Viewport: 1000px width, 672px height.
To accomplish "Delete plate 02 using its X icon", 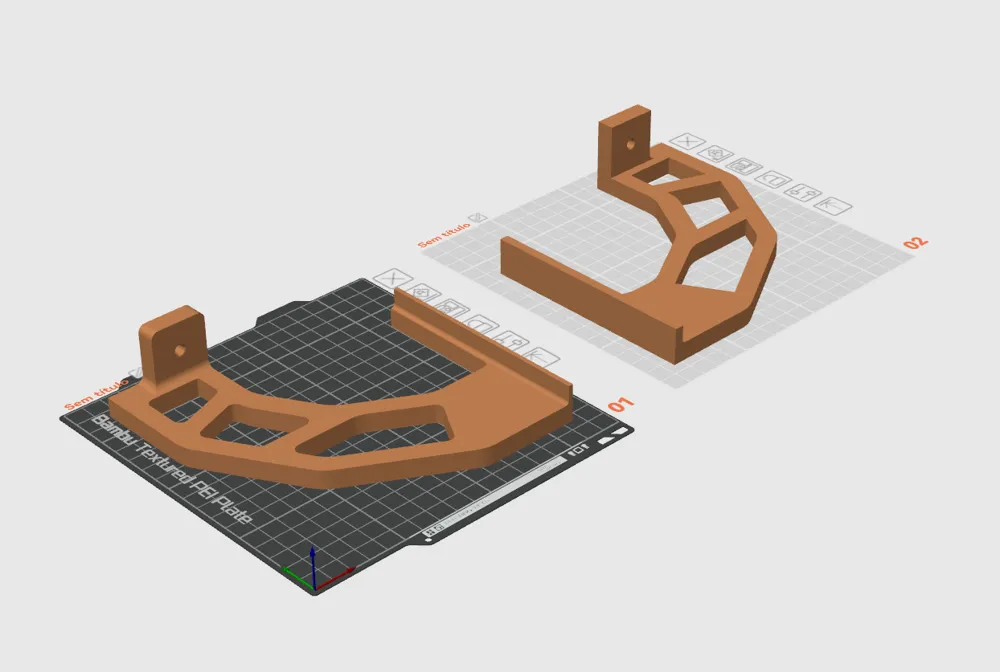I will pos(688,141).
